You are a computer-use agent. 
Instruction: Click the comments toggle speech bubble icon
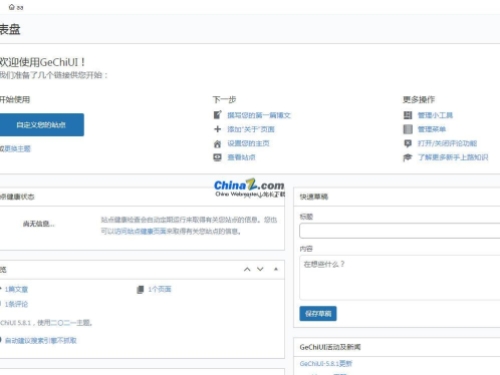click(x=408, y=143)
